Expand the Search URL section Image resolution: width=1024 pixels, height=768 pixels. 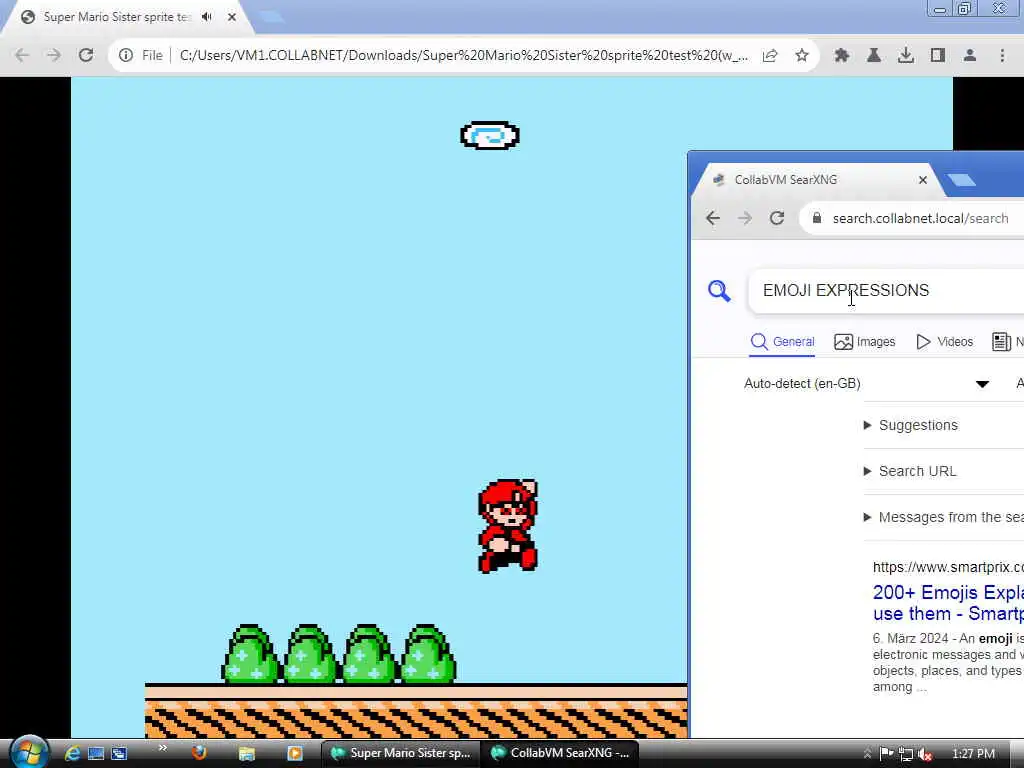910,471
